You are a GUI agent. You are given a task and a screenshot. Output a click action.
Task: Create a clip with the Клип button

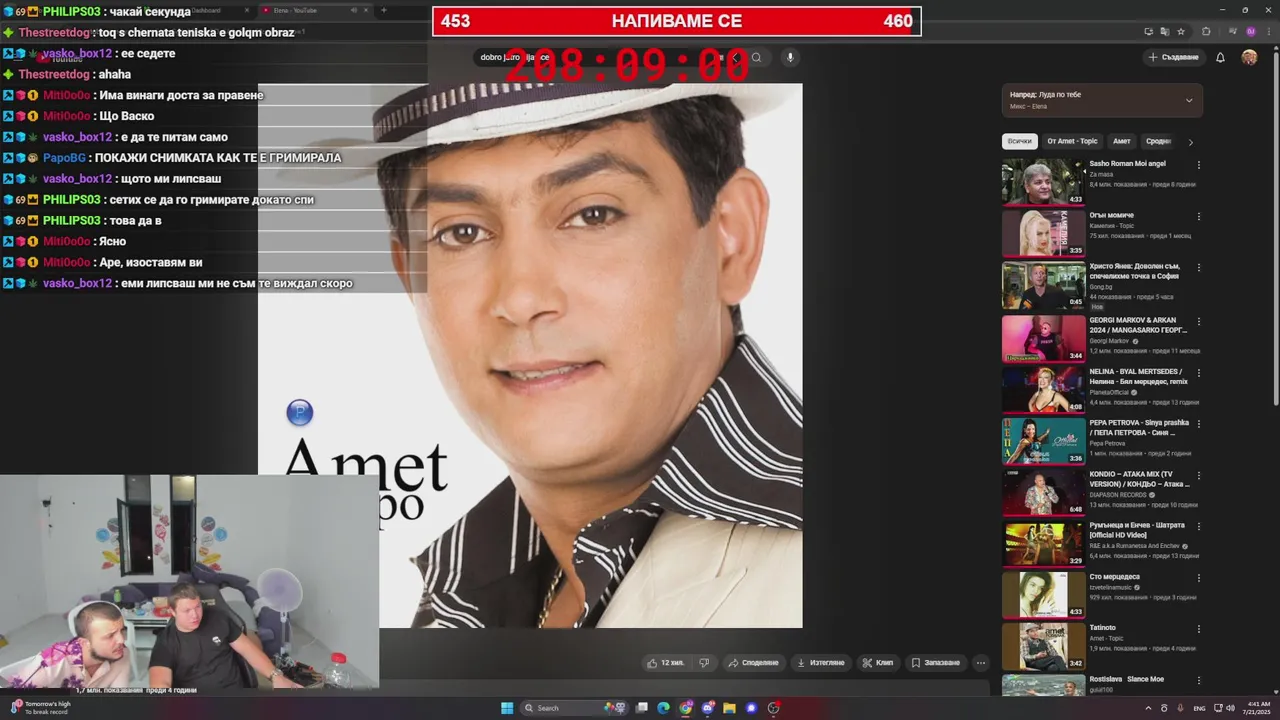pyautogui.click(x=878, y=663)
